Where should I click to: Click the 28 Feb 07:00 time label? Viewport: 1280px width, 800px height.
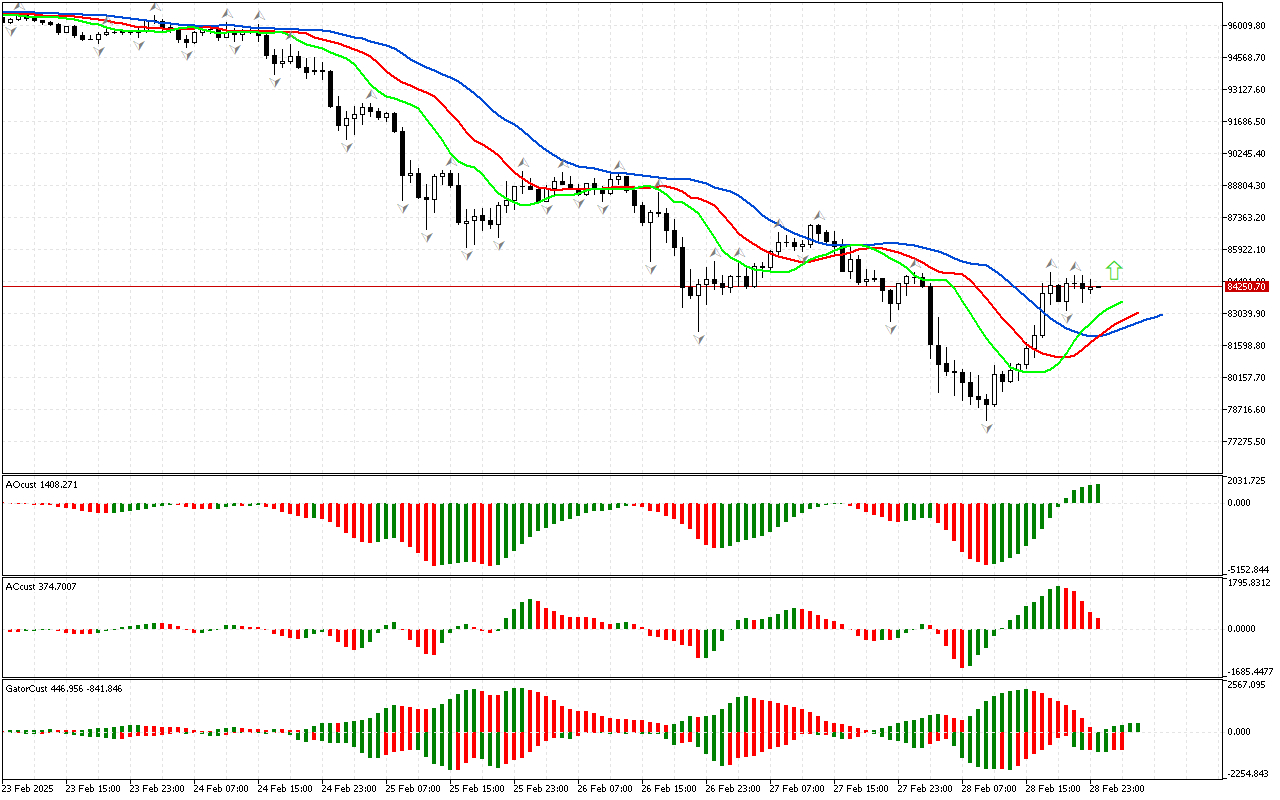pos(989,789)
